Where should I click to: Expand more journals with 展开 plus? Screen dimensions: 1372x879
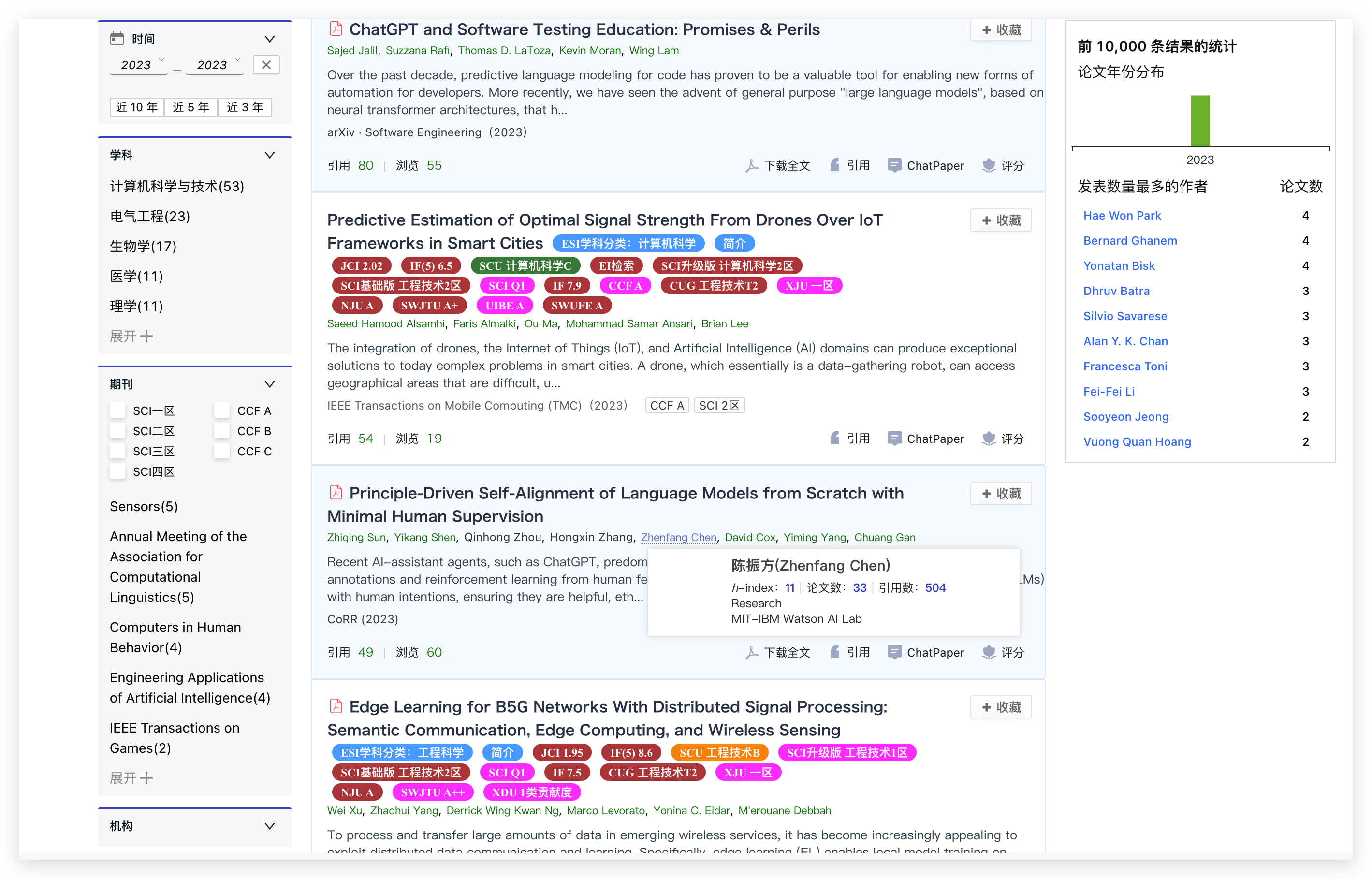pos(131,778)
